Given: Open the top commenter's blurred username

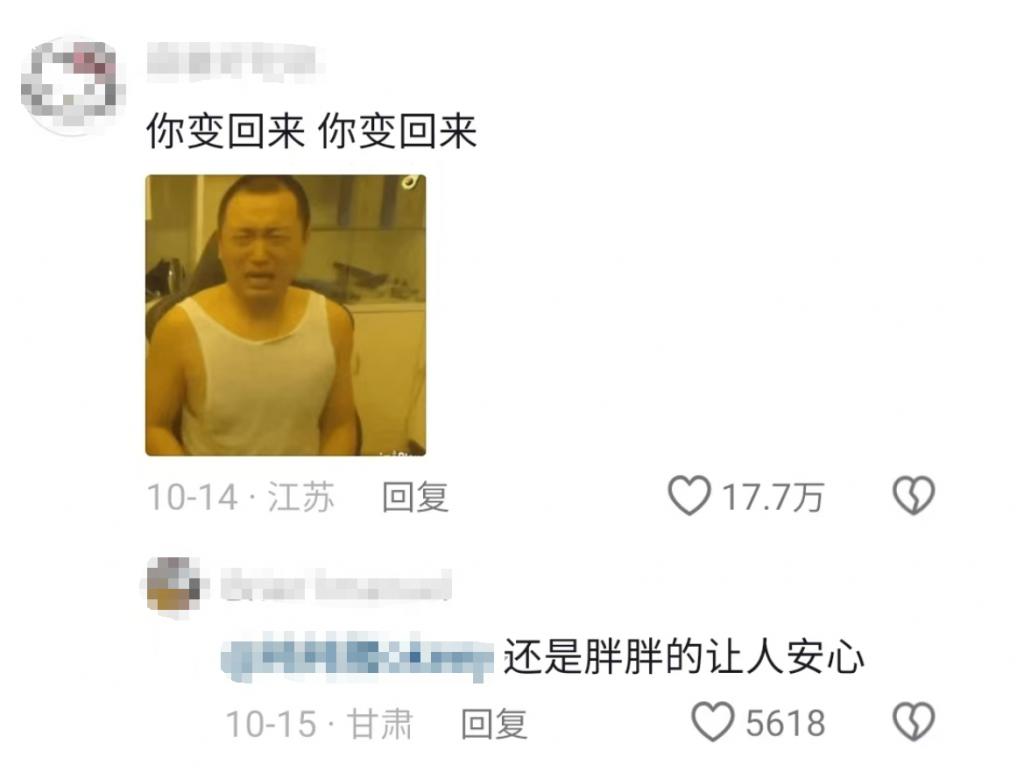Looking at the screenshot, I should [232, 61].
